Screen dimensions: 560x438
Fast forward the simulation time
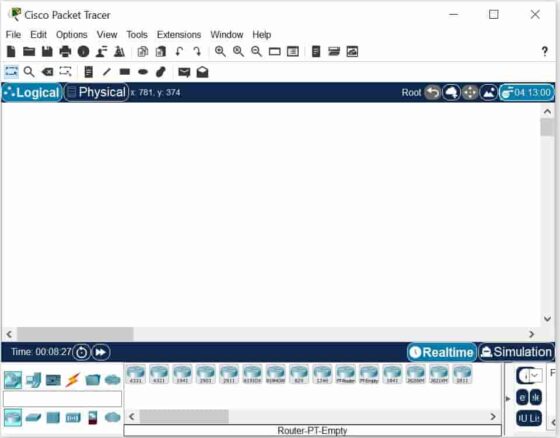point(101,352)
